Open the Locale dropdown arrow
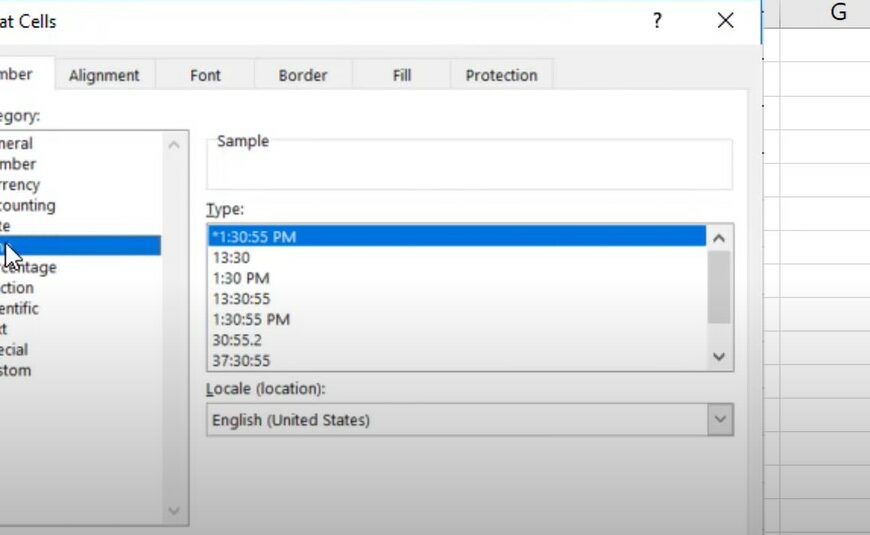 (720, 419)
